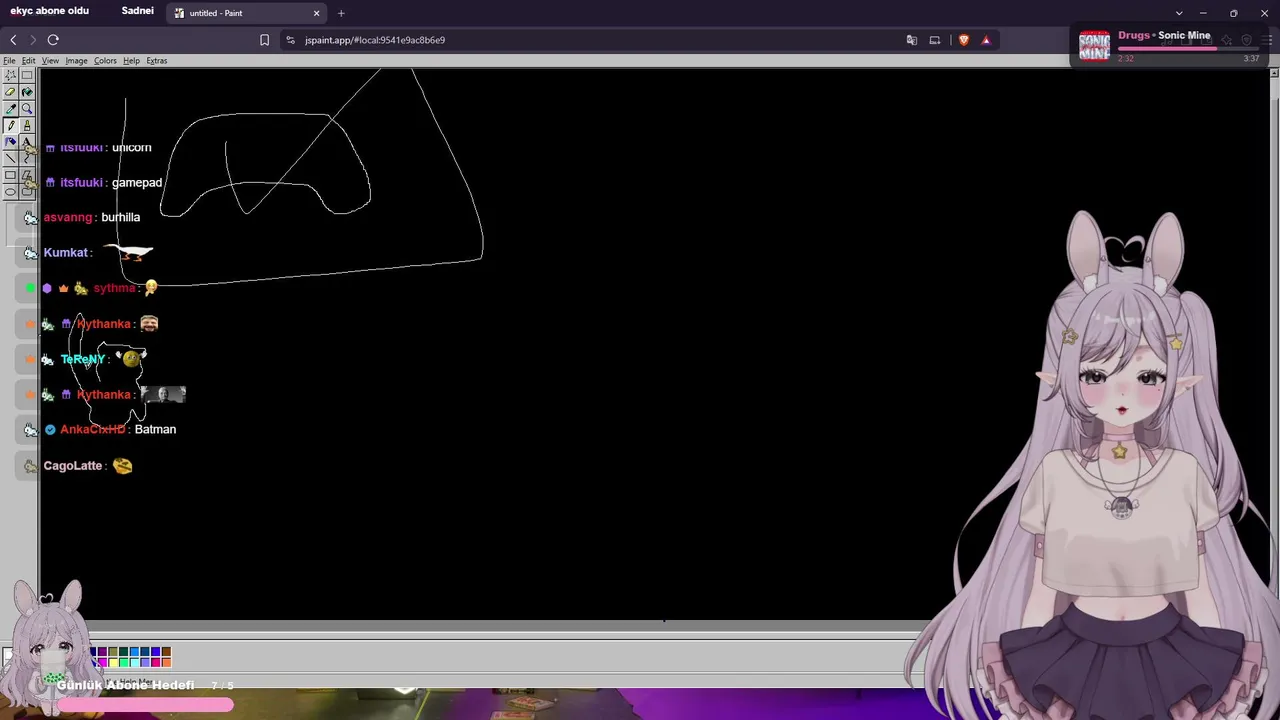Open a new browser tab

(341, 13)
